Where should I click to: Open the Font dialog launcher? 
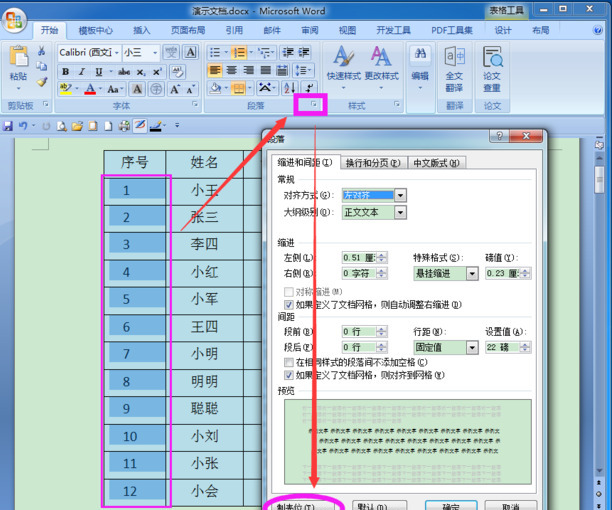194,104
